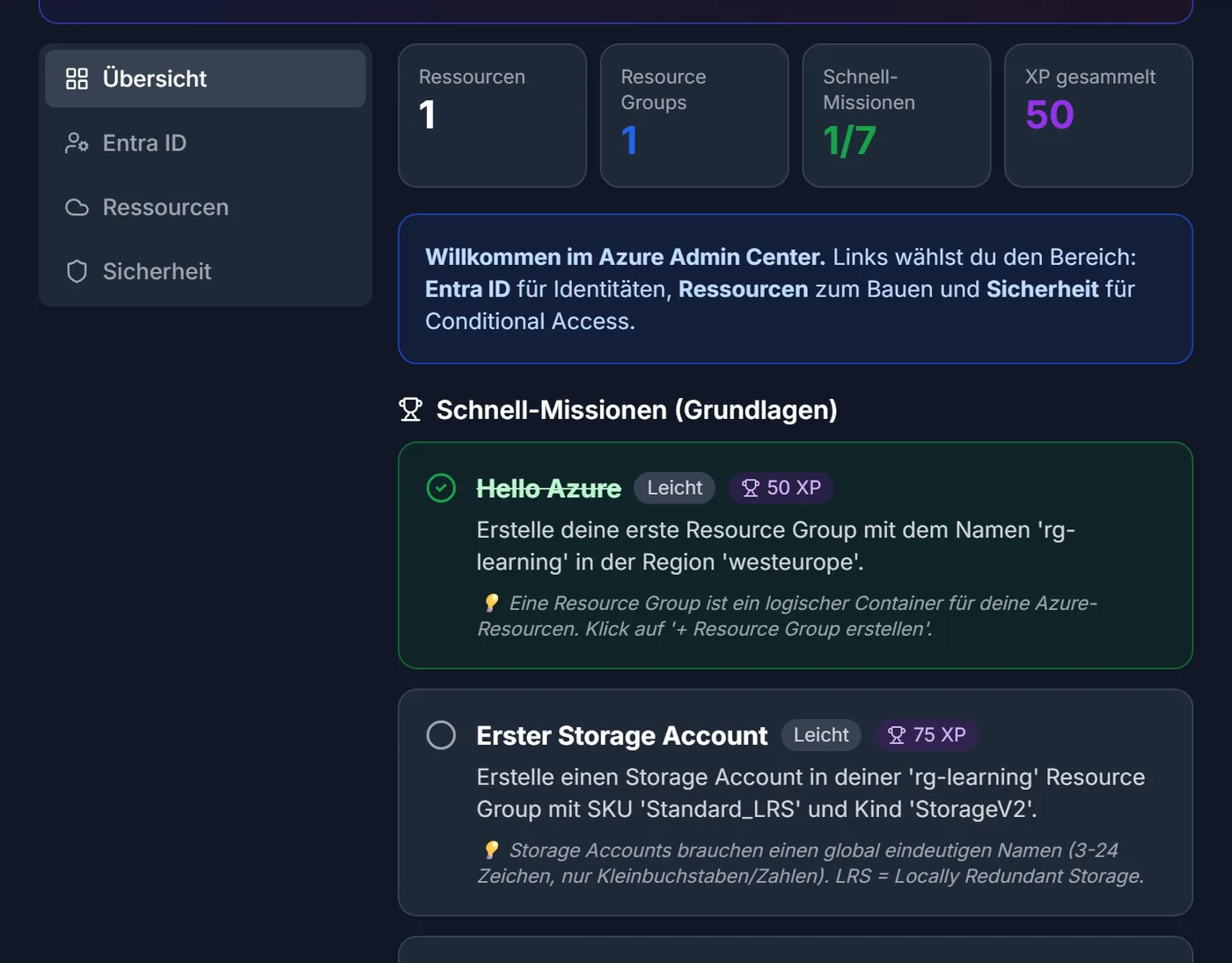Click the Willkommen im Azure Admin Center text
1232x963 pixels.
(625, 257)
